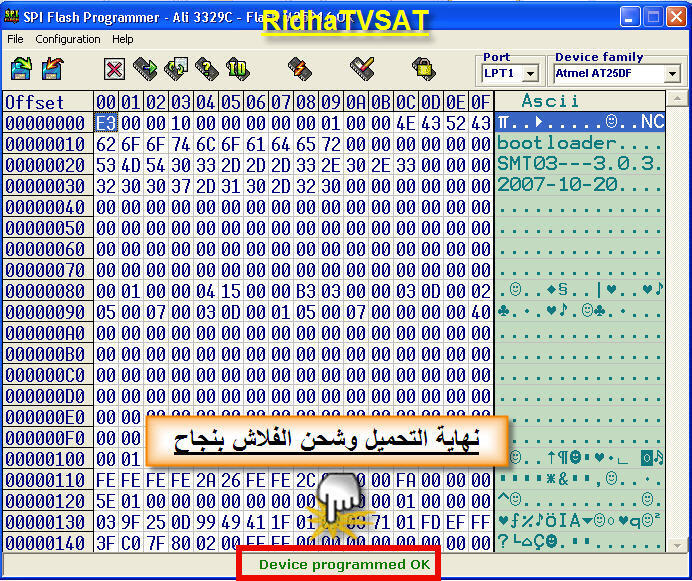Click the bootloader text in Ascii column

pos(545,143)
